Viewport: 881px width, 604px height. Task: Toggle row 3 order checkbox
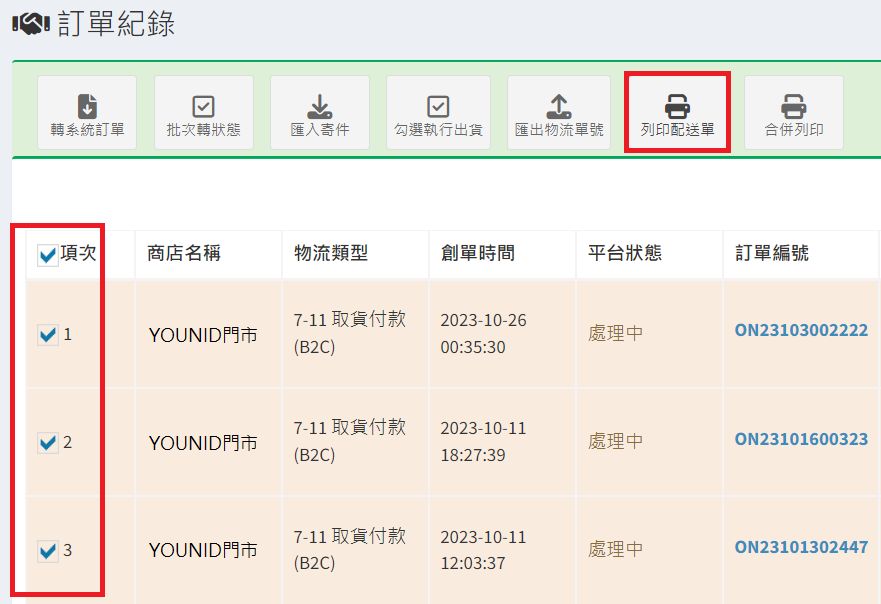click(x=47, y=550)
